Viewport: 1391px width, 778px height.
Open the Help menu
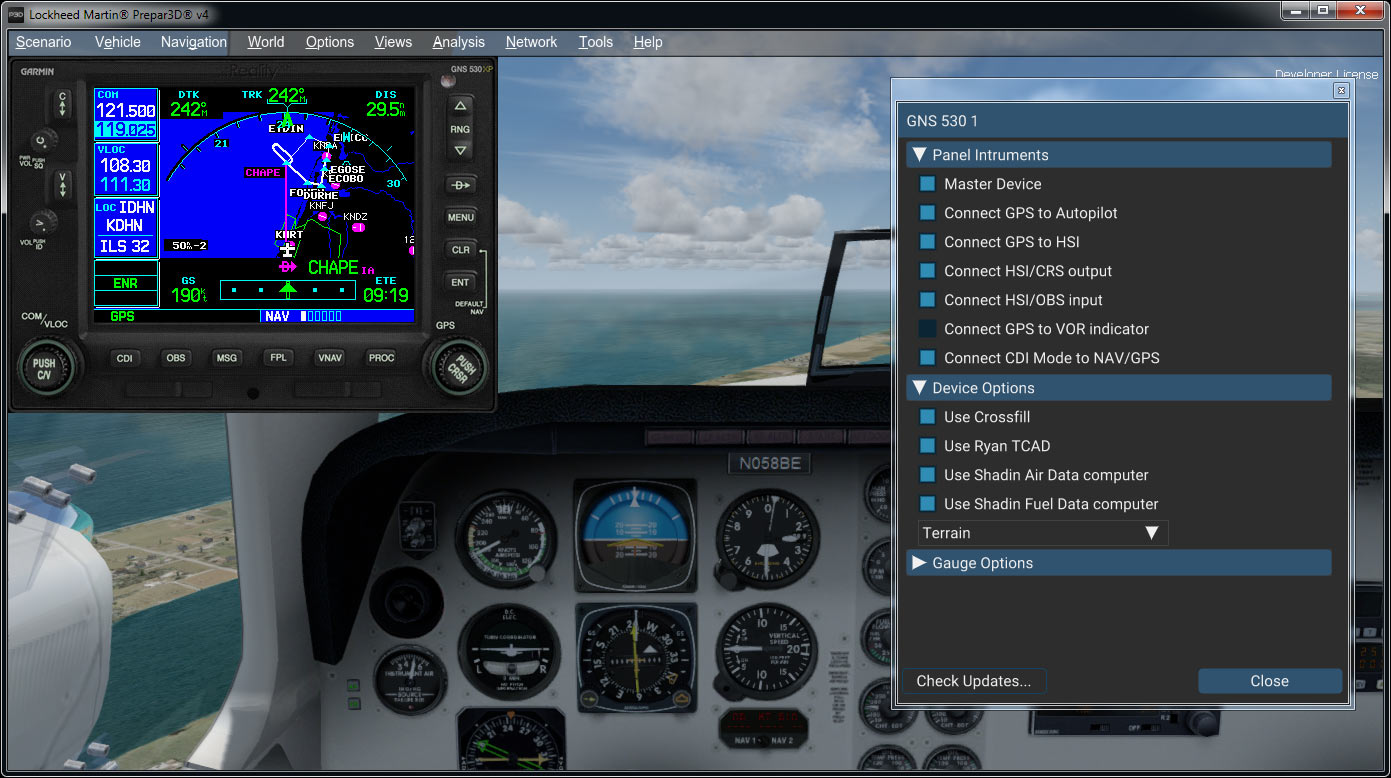(x=648, y=42)
